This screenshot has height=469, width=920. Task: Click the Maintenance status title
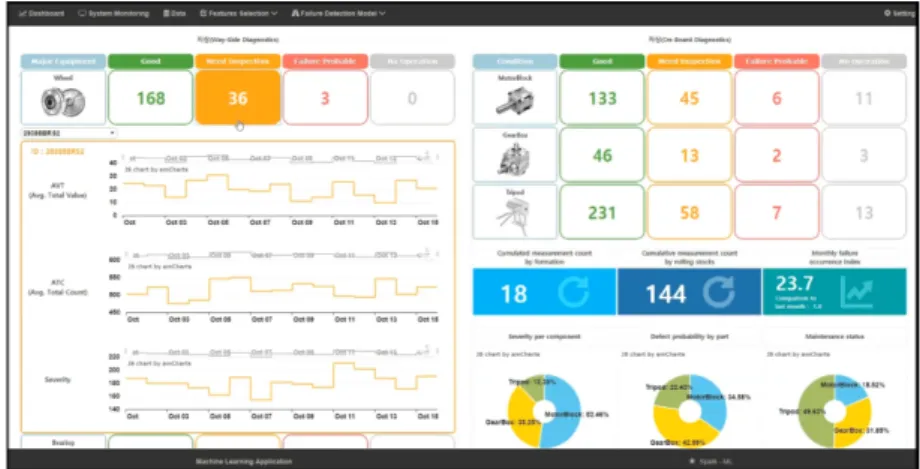point(834,336)
